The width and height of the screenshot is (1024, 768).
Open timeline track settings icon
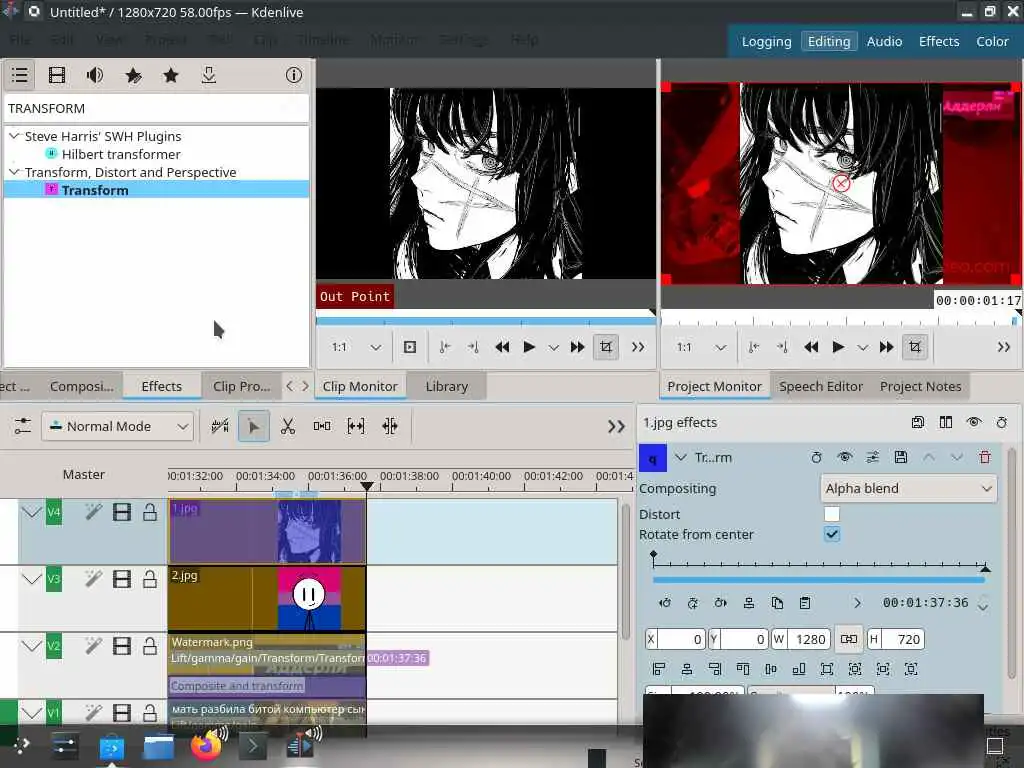[23, 426]
